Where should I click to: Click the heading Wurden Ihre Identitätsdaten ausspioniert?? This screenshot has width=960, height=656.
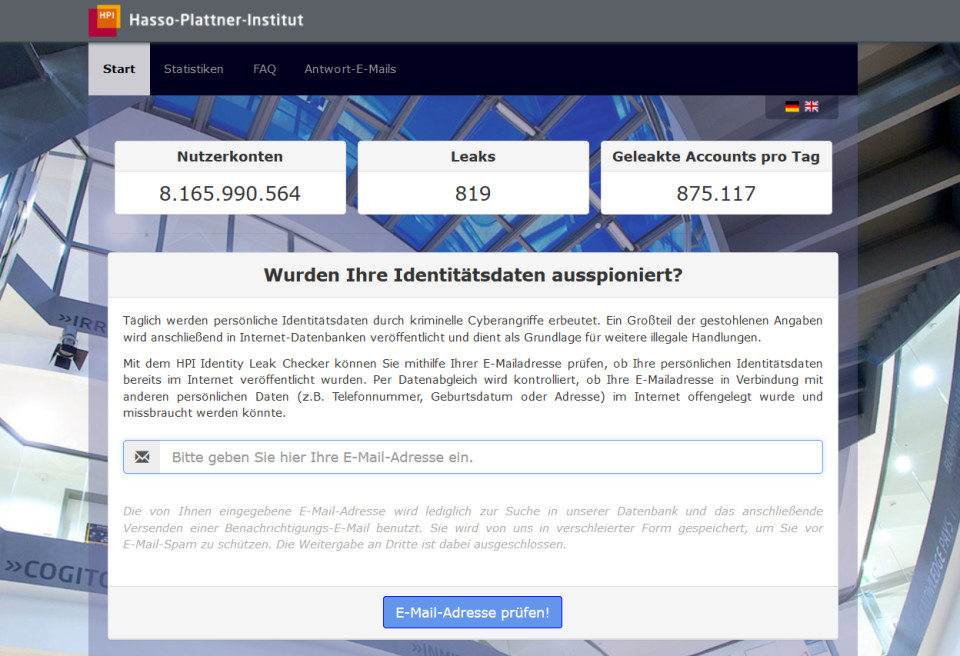click(473, 275)
